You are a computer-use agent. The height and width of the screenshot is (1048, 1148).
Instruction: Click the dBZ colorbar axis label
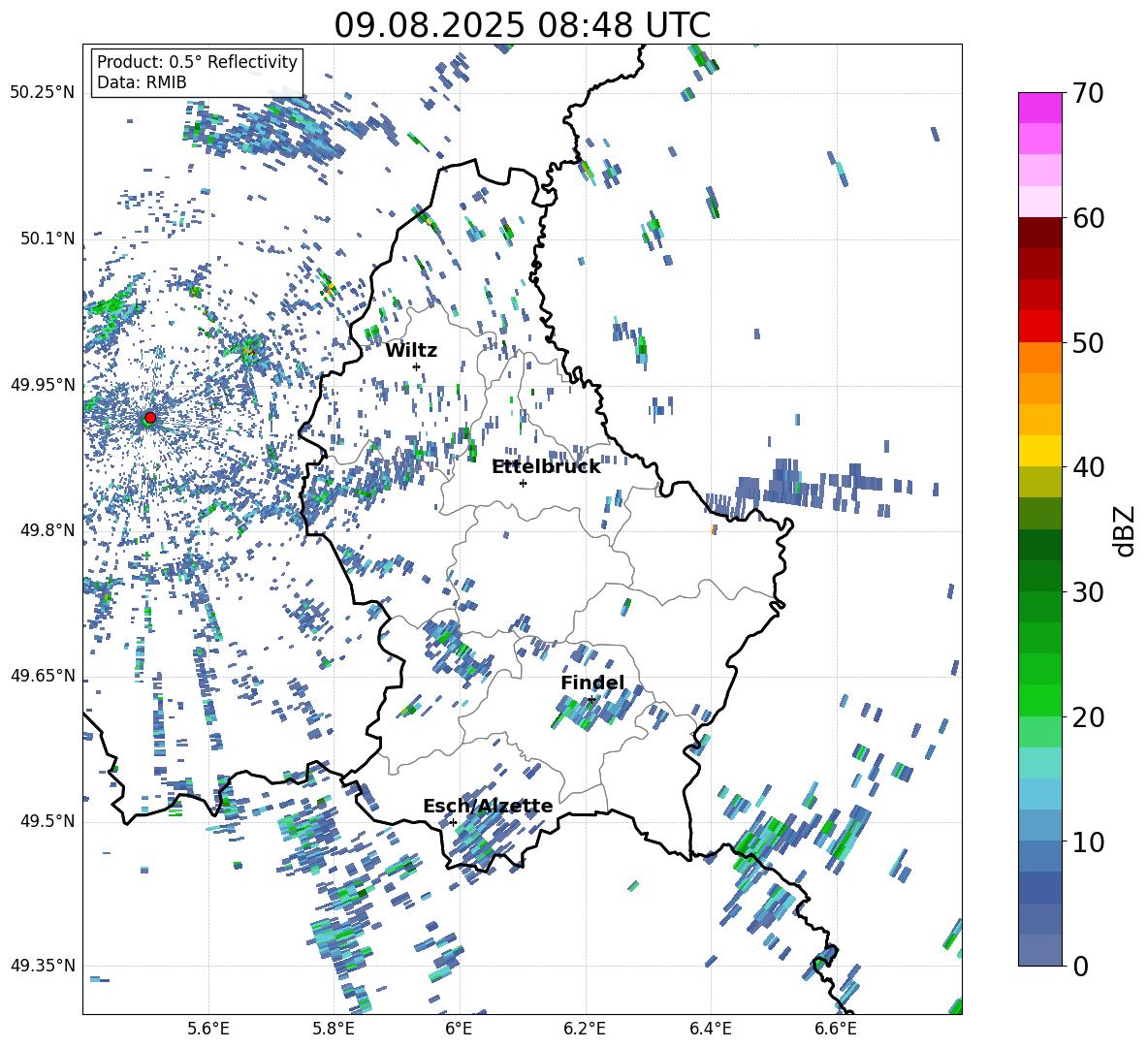tap(1125, 530)
